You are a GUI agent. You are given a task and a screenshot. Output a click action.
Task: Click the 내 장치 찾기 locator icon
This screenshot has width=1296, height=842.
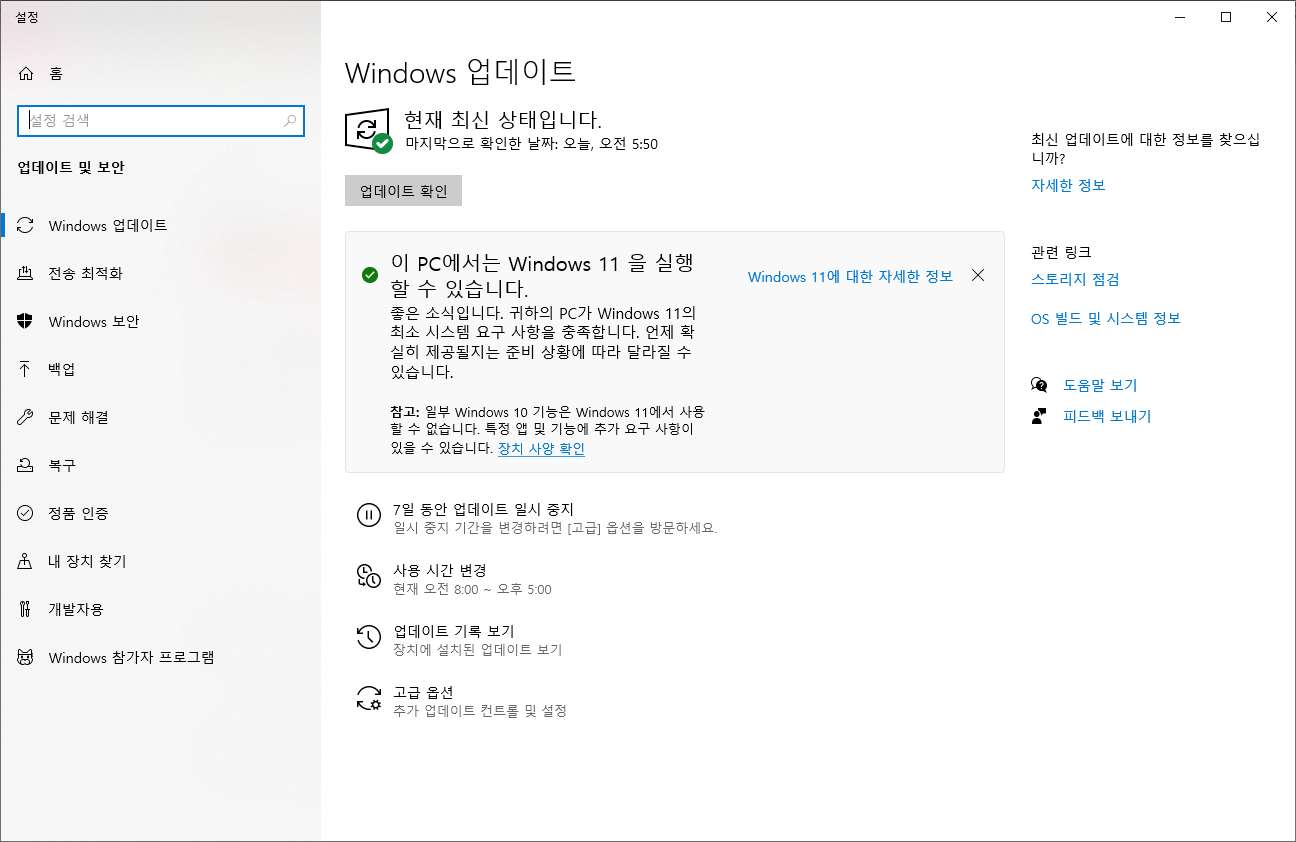[26, 562]
